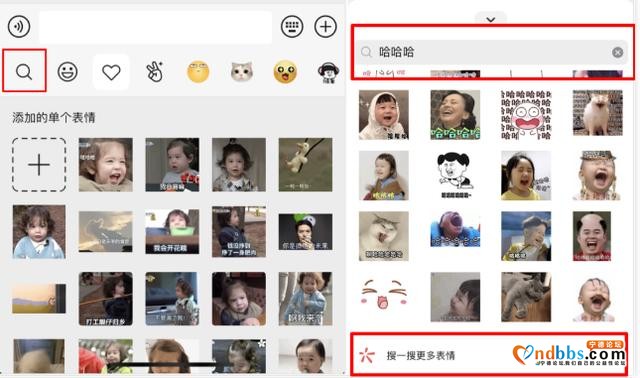Tap the red Souyisou spark icon

(x=366, y=355)
